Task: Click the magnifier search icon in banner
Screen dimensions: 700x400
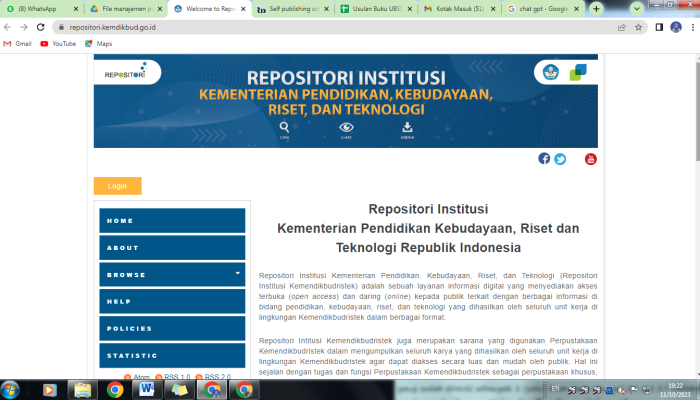Action: click(x=285, y=127)
